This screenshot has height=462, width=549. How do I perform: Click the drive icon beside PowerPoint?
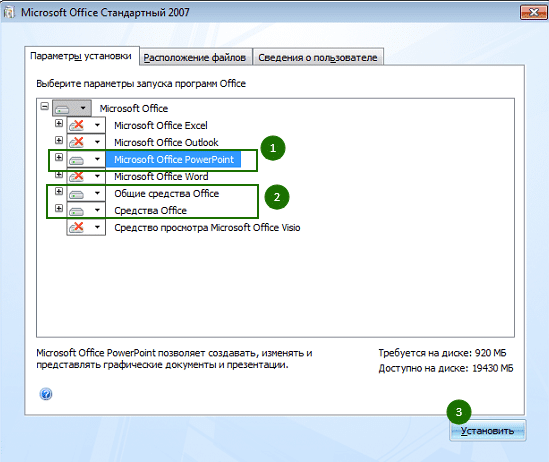pos(77,160)
